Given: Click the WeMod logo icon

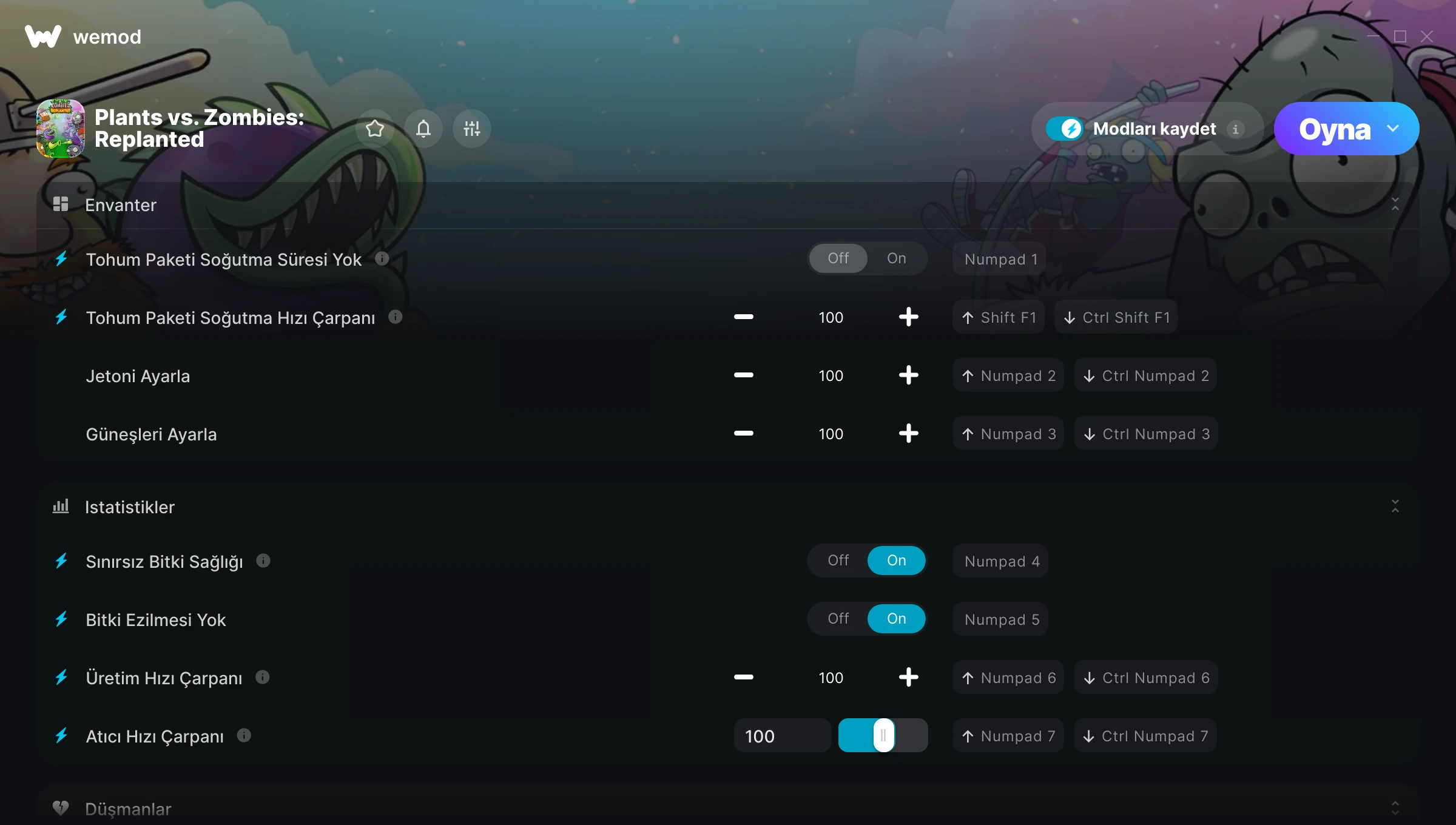Looking at the screenshot, I should (x=43, y=36).
